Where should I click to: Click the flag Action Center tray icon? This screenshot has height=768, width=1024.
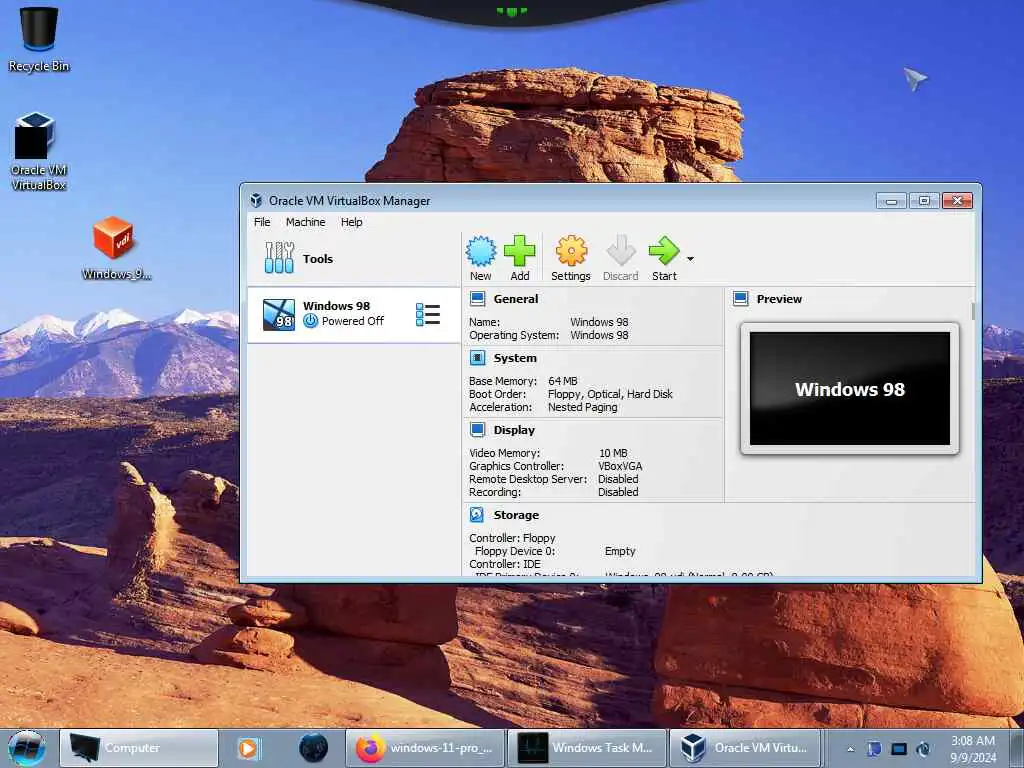point(874,749)
